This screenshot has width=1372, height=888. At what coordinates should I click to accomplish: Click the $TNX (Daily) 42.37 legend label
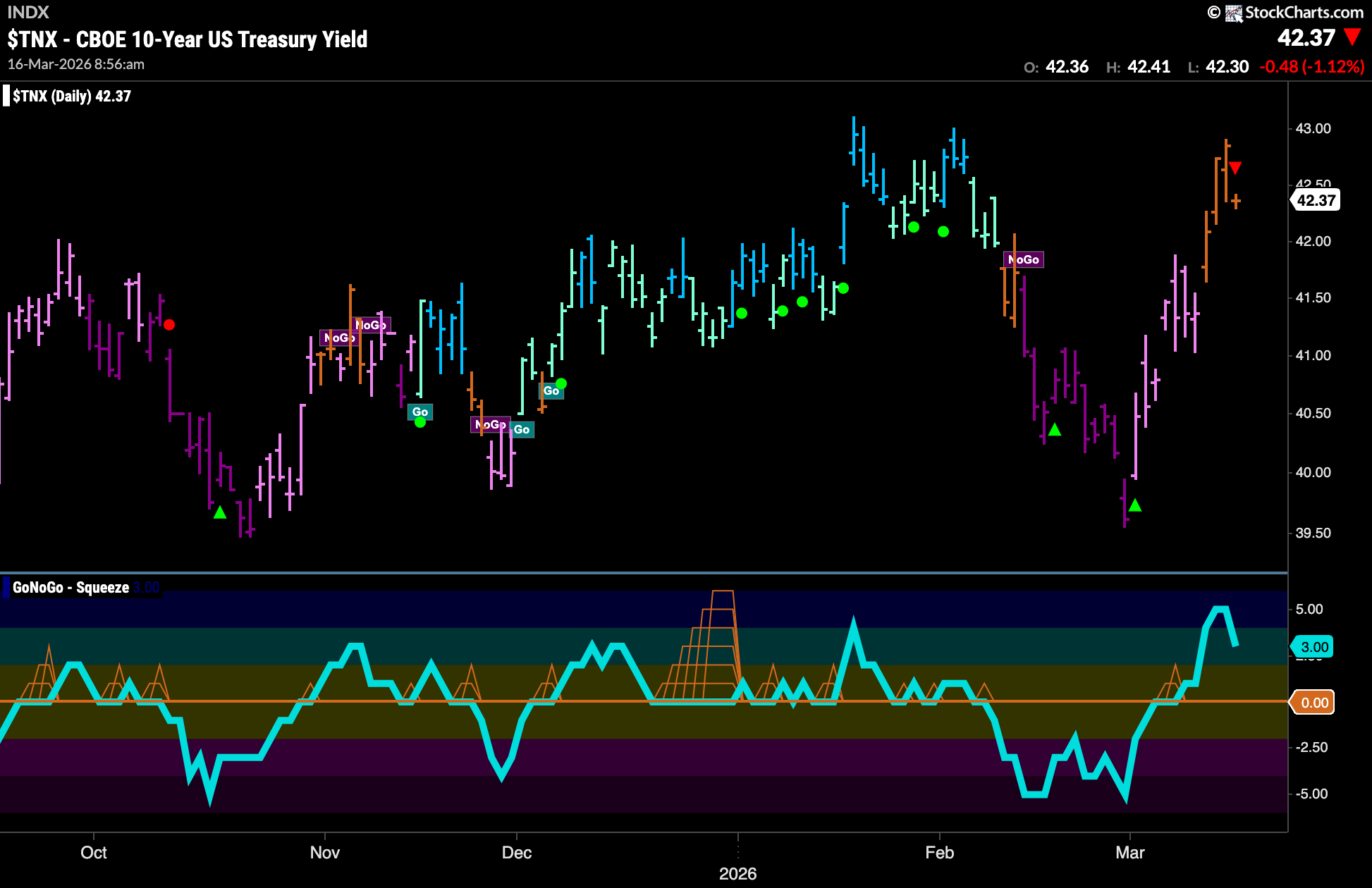pos(72,96)
